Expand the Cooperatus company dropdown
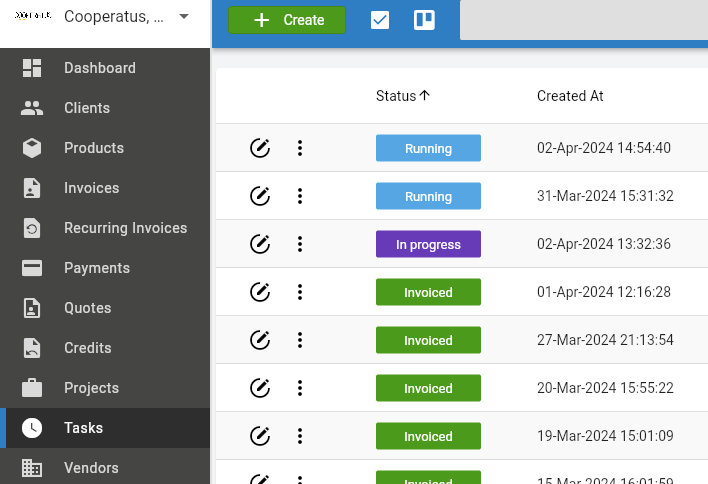The height and width of the screenshot is (484, 708). pos(184,17)
